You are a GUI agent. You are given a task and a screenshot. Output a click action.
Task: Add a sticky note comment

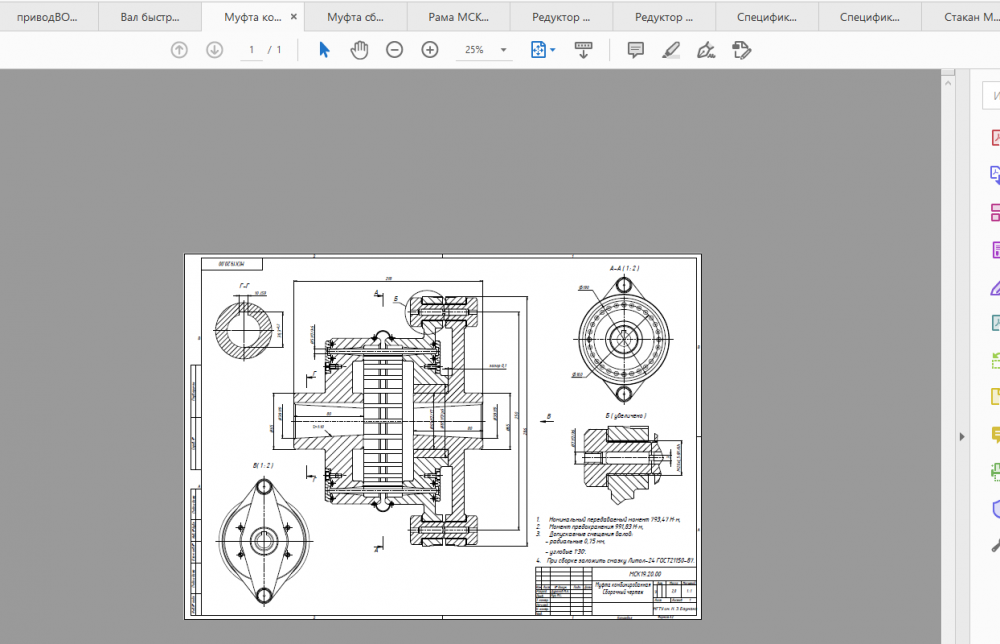click(x=635, y=50)
